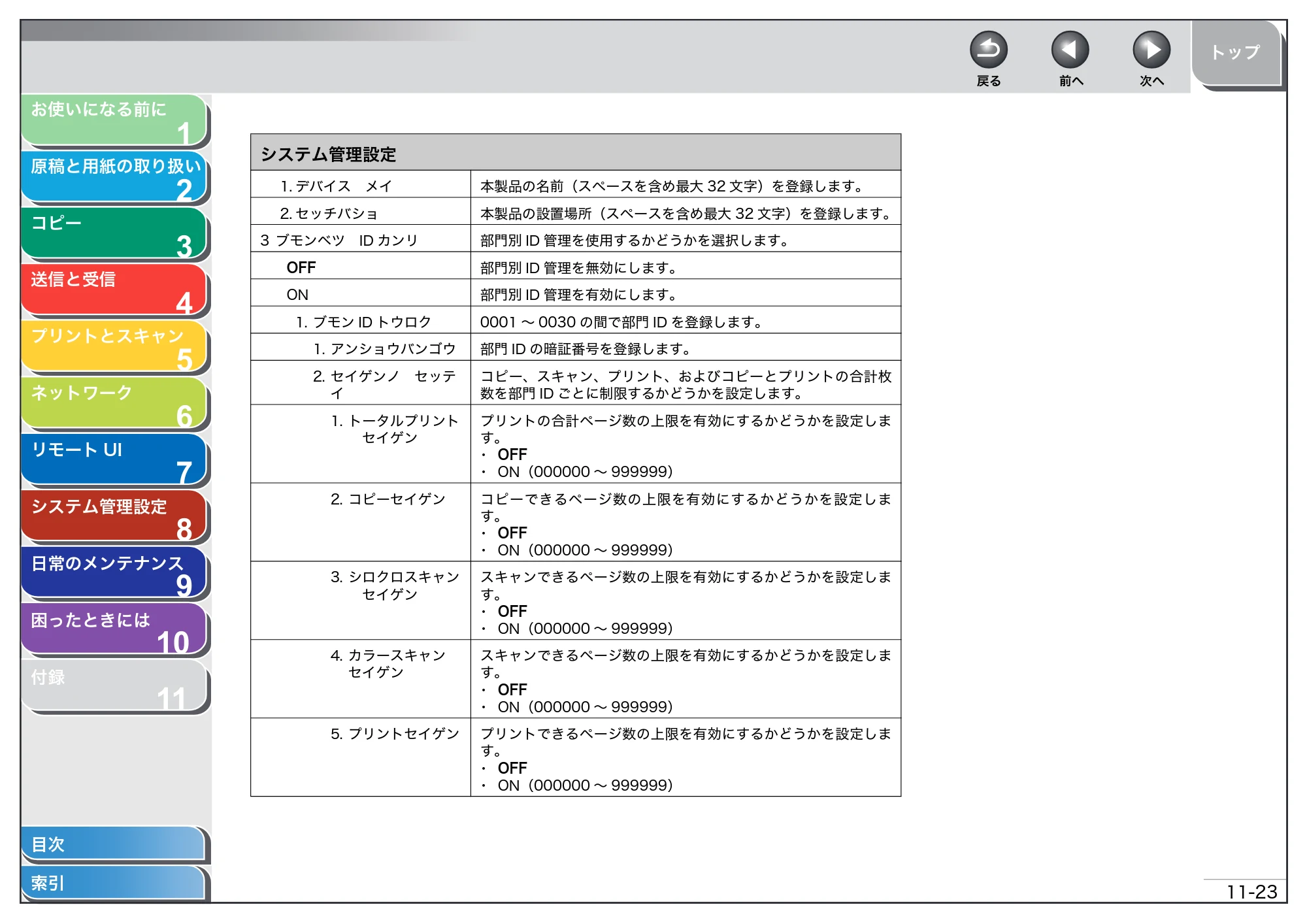Click the 1. デバイス メイ row

(576, 185)
